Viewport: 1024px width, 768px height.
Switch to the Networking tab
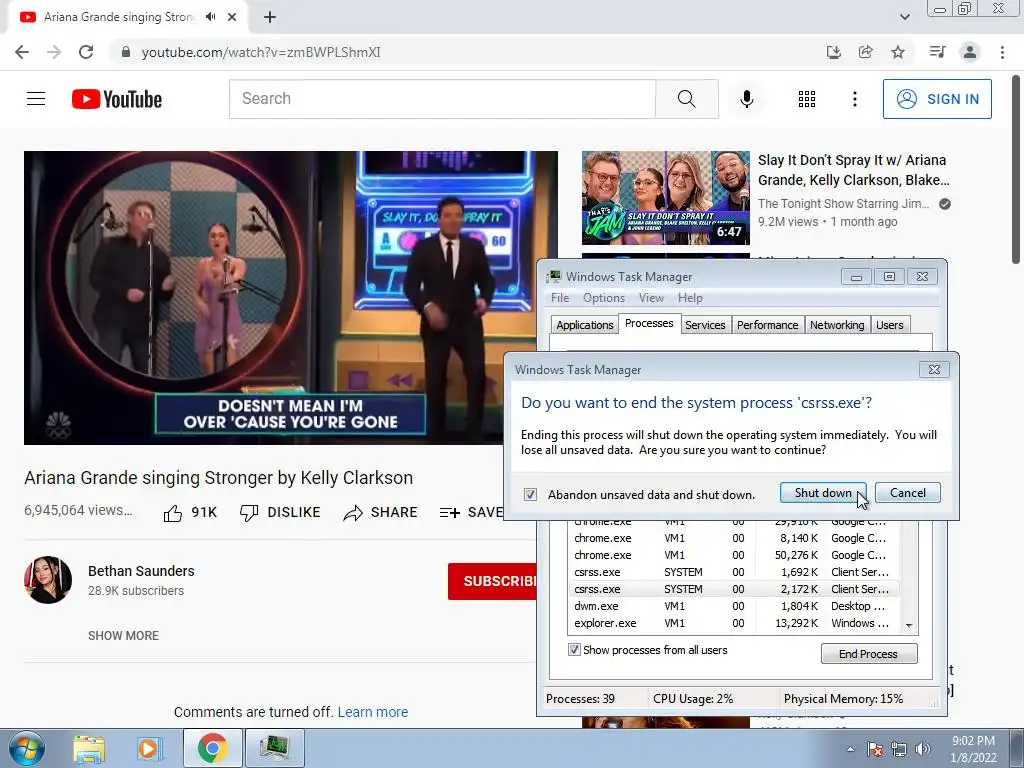click(837, 325)
